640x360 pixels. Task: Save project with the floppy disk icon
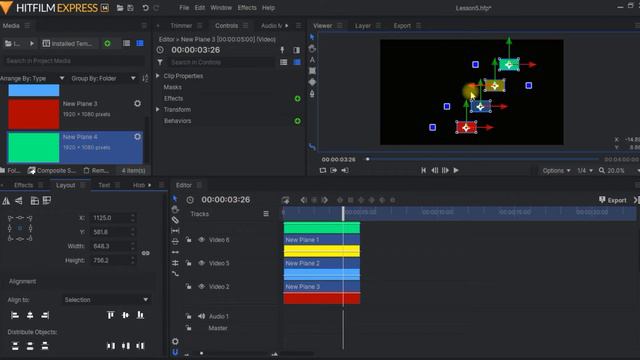(x=131, y=8)
